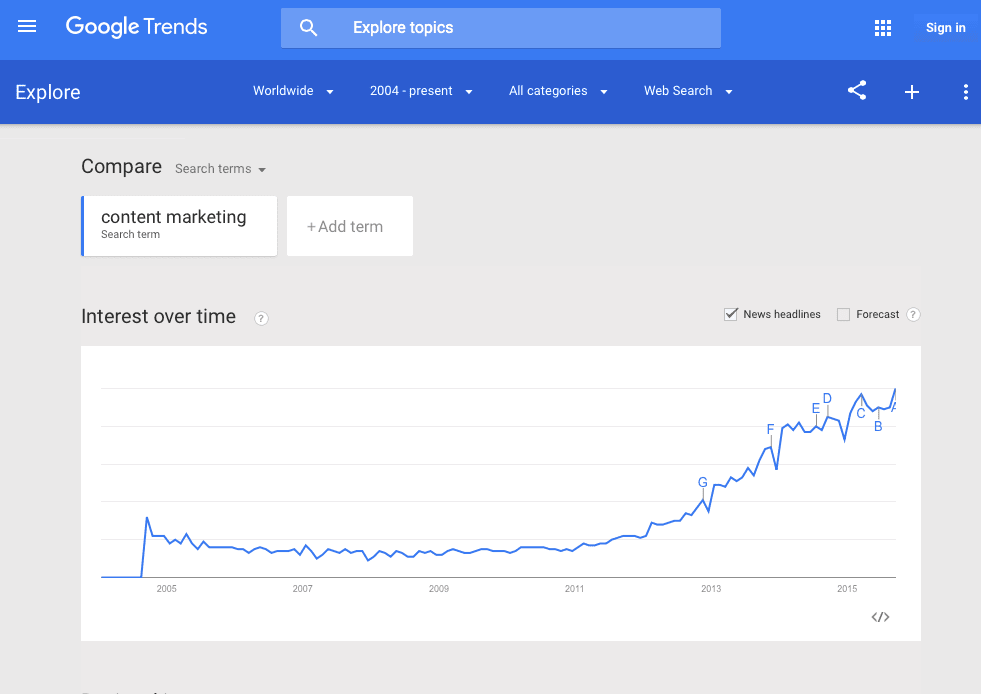Click the search magnifier icon
The width and height of the screenshot is (981, 694).
pyautogui.click(x=308, y=28)
